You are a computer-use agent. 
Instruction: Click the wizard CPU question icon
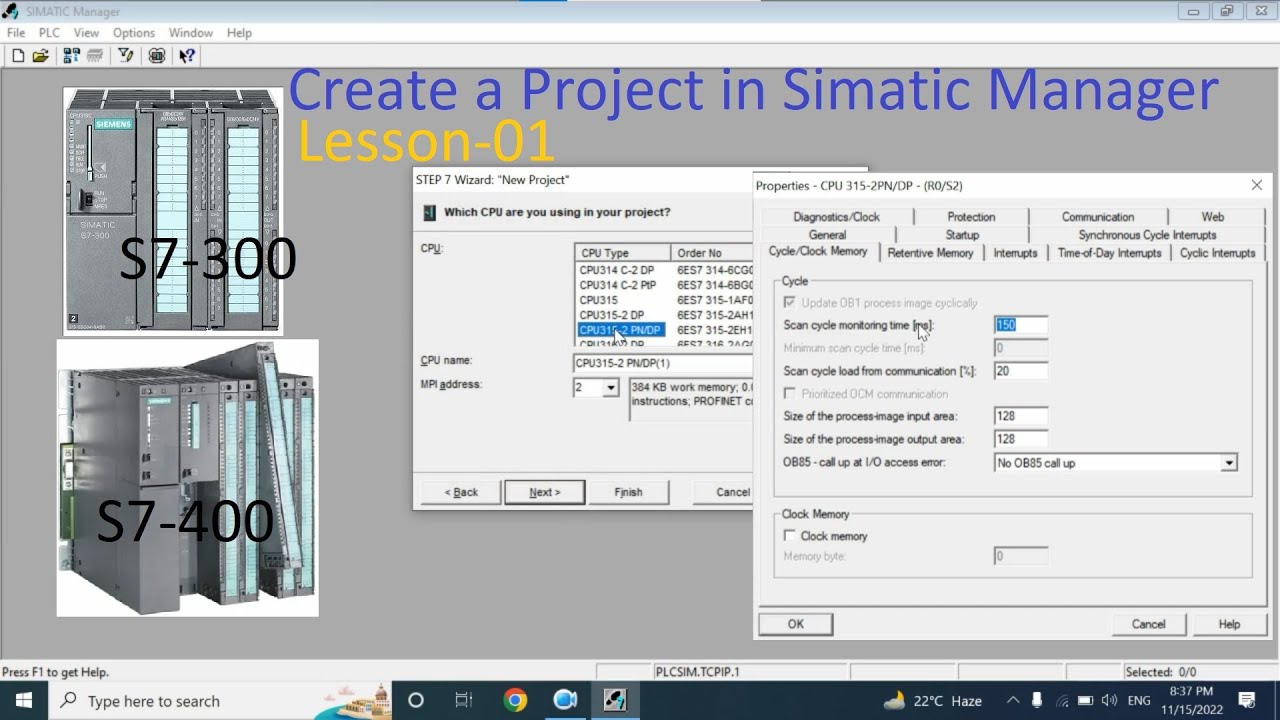(429, 212)
